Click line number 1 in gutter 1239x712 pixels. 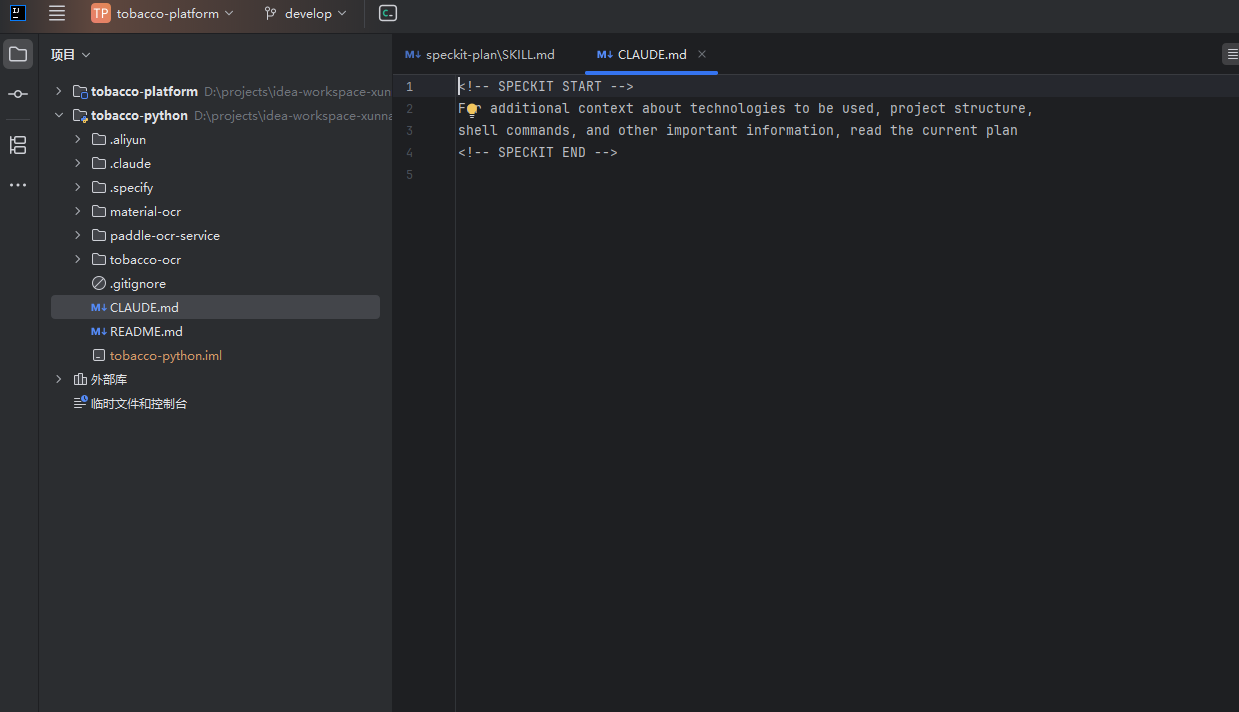409,87
